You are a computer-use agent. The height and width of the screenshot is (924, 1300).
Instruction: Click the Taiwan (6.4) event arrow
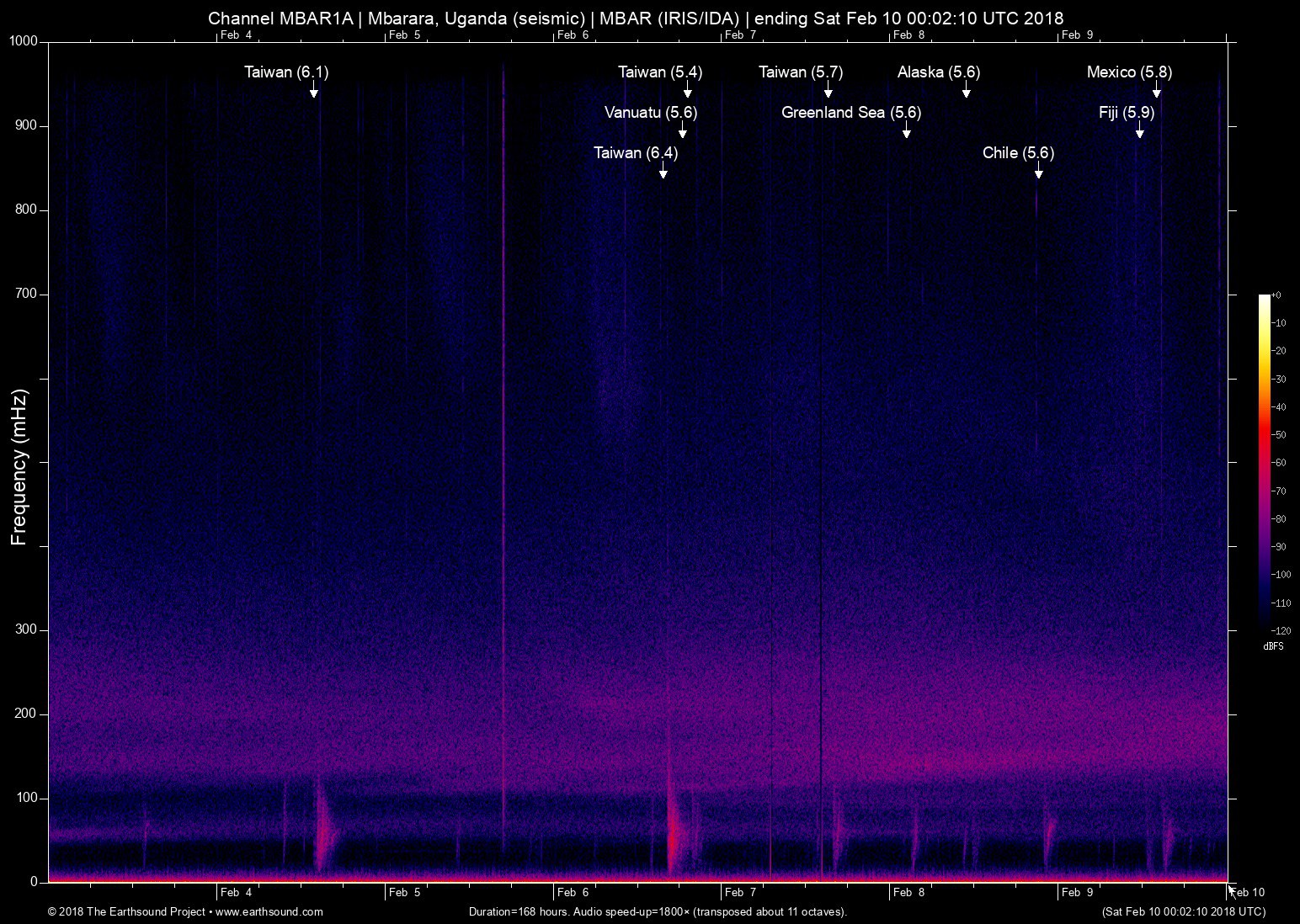click(663, 173)
